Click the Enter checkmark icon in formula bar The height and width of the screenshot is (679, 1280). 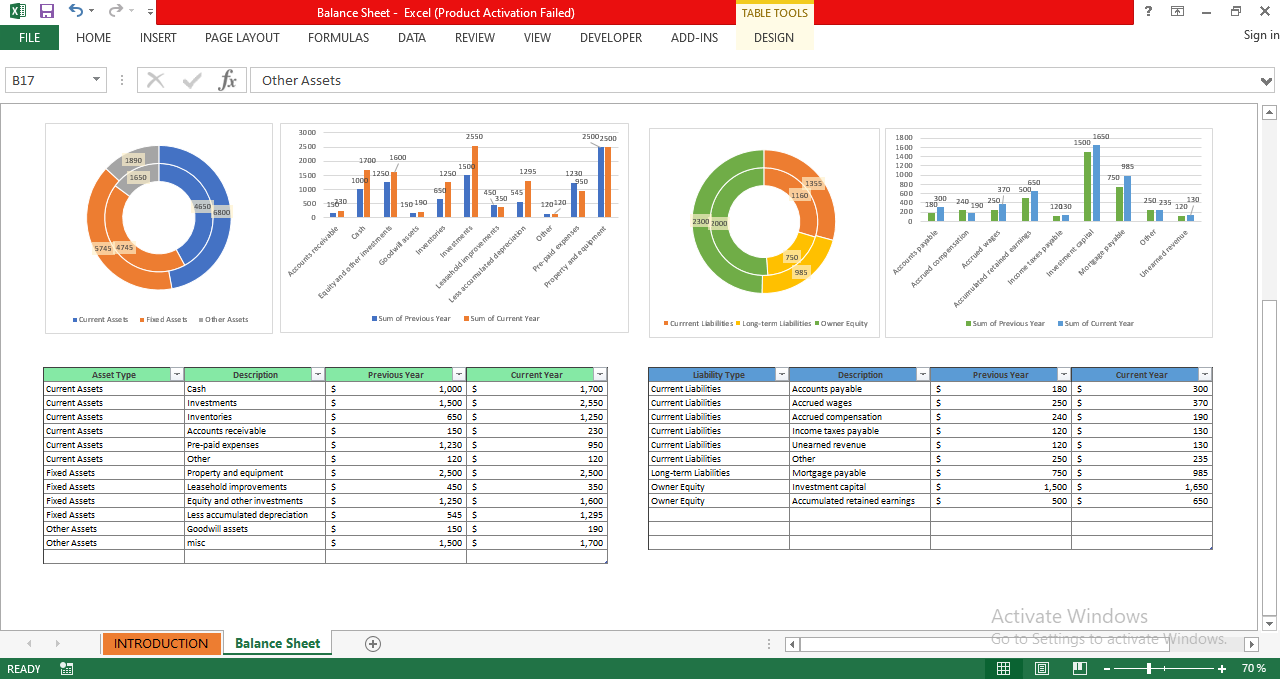click(192, 80)
